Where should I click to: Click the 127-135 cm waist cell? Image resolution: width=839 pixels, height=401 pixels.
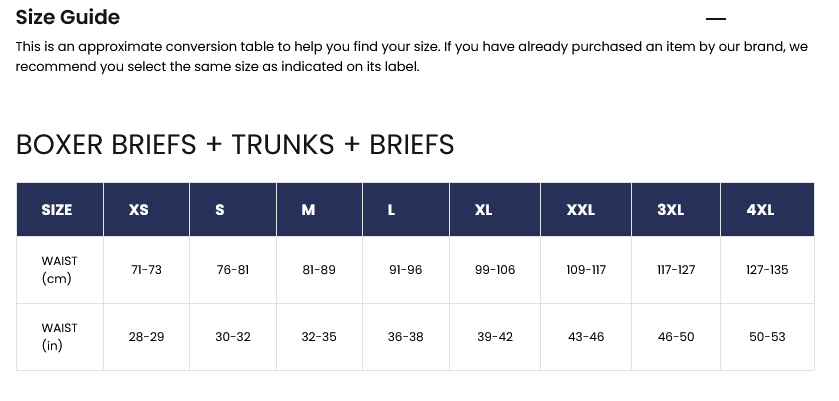pos(767,270)
